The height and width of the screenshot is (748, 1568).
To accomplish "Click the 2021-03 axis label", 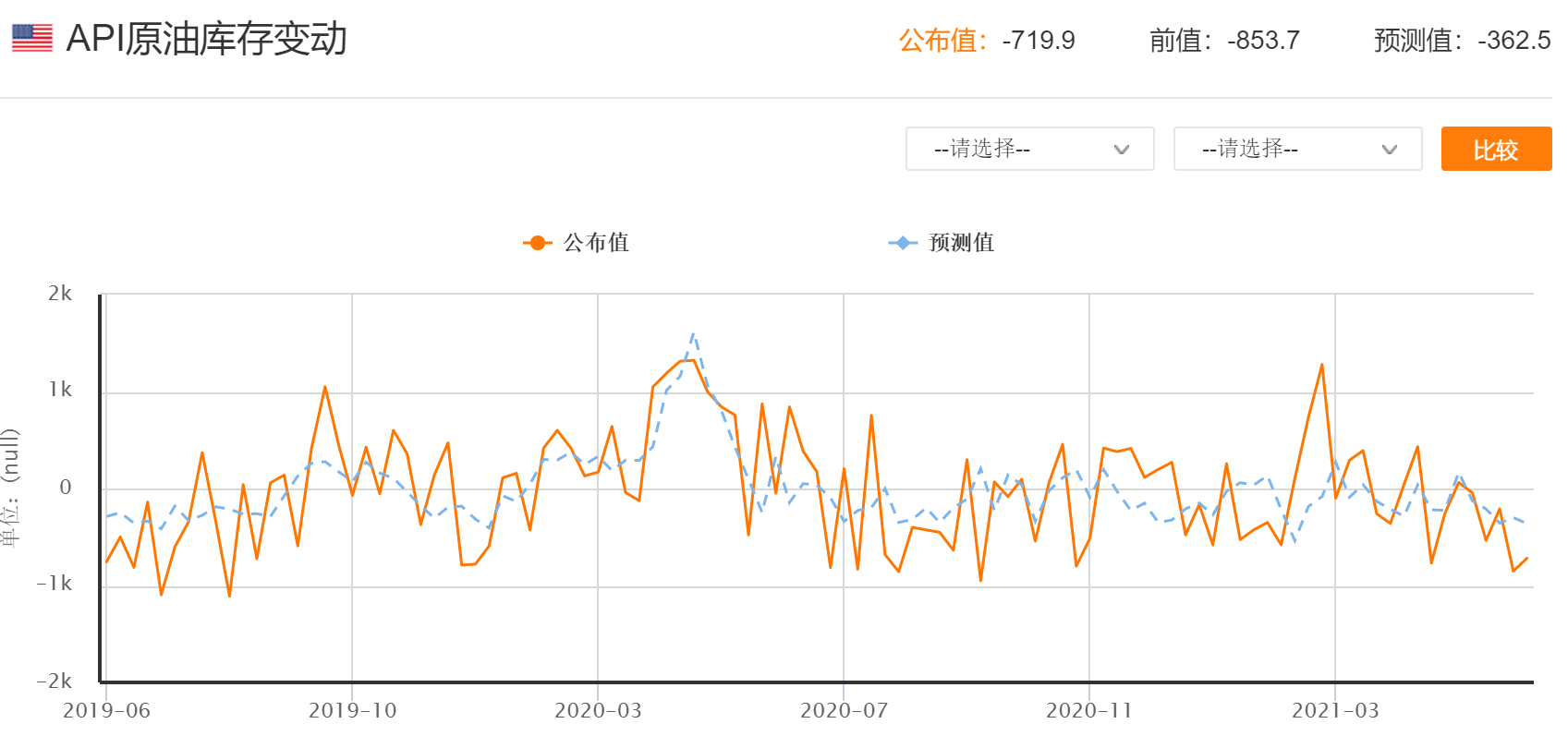I will tap(1335, 710).
